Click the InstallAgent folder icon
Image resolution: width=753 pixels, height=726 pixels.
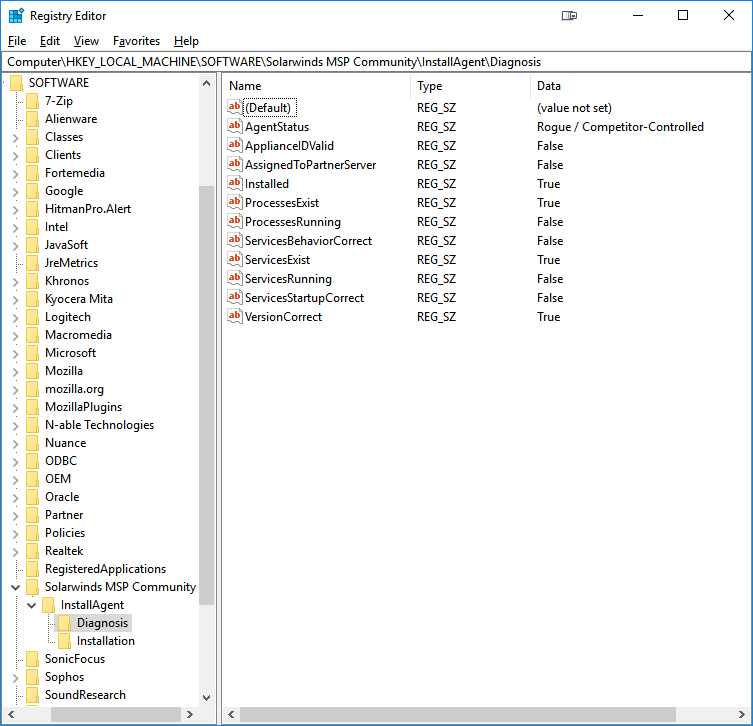pyautogui.click(x=49, y=605)
